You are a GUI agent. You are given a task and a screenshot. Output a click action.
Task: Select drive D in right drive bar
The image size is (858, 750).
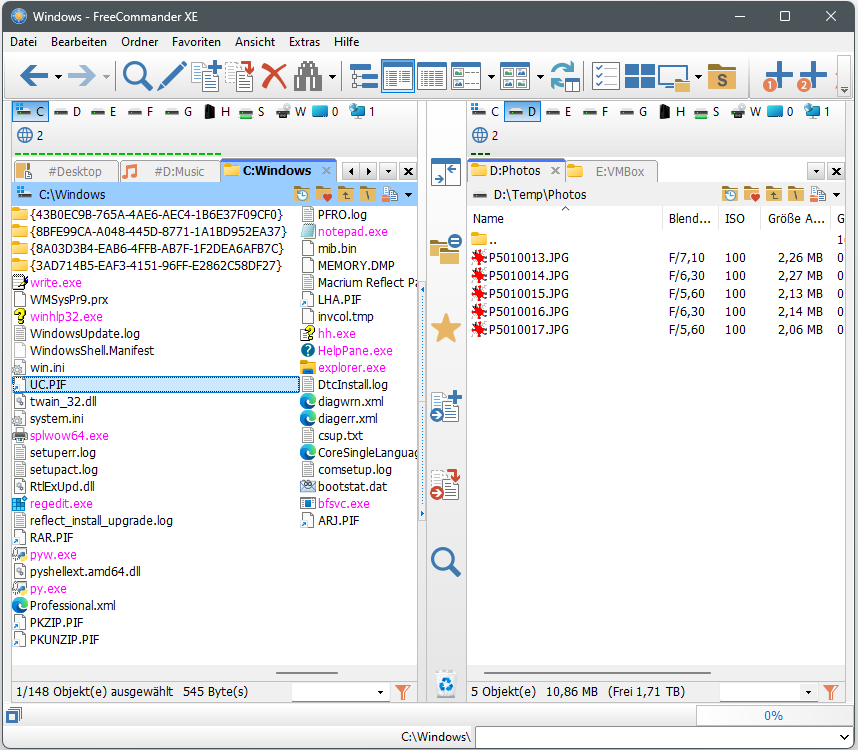520,111
